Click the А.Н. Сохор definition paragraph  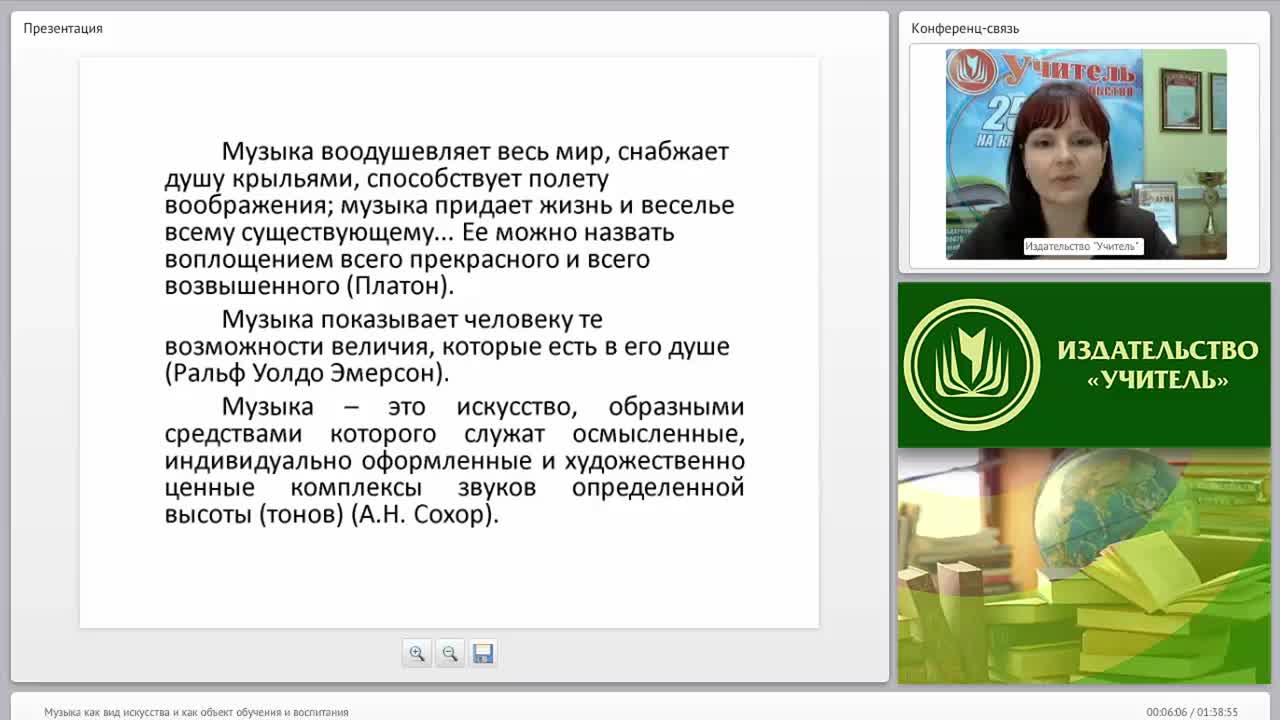pos(454,460)
